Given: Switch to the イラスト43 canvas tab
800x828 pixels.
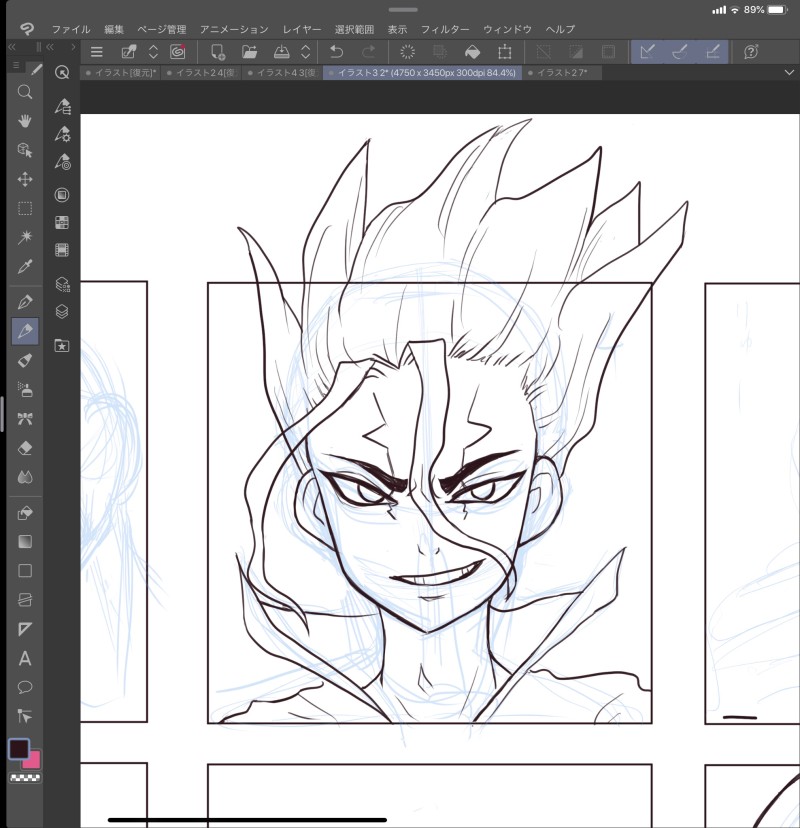Looking at the screenshot, I should click(x=283, y=73).
